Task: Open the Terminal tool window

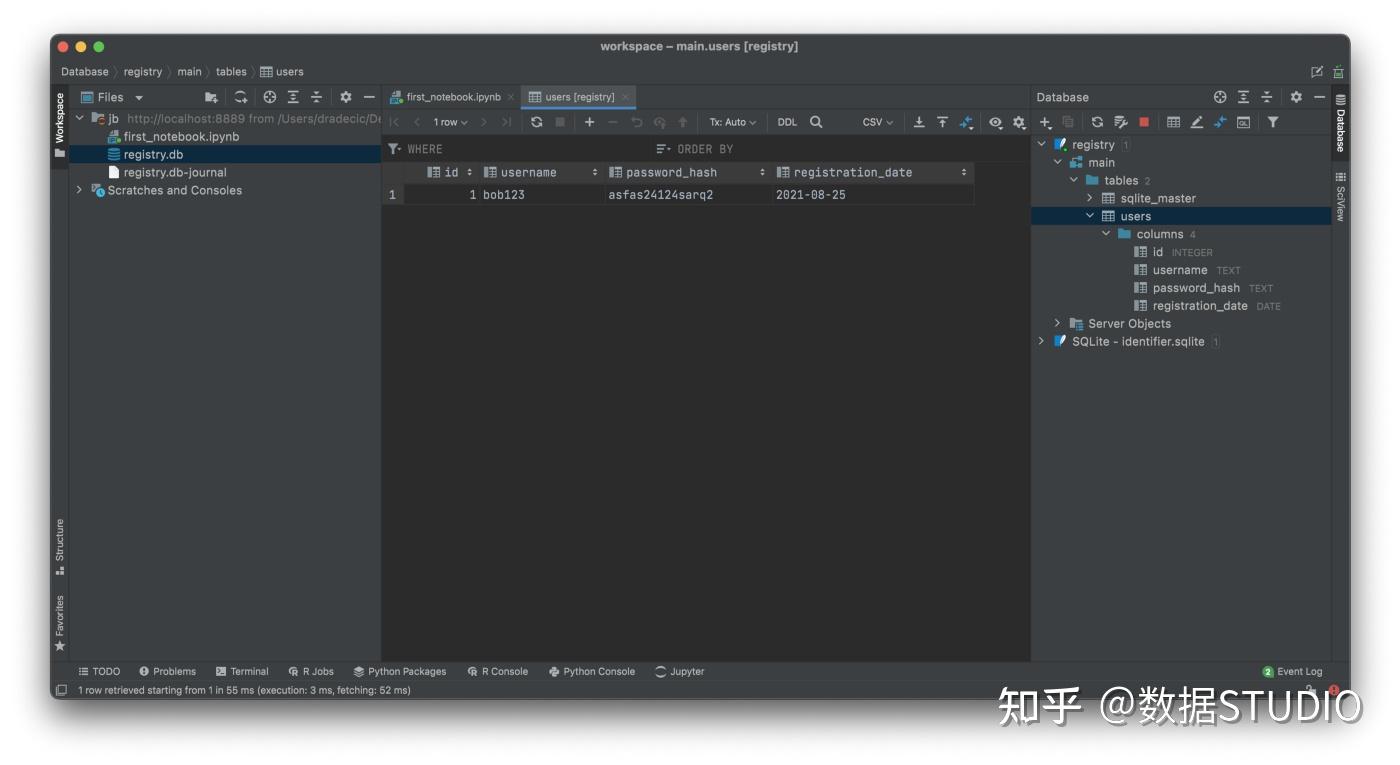Action: (x=242, y=671)
